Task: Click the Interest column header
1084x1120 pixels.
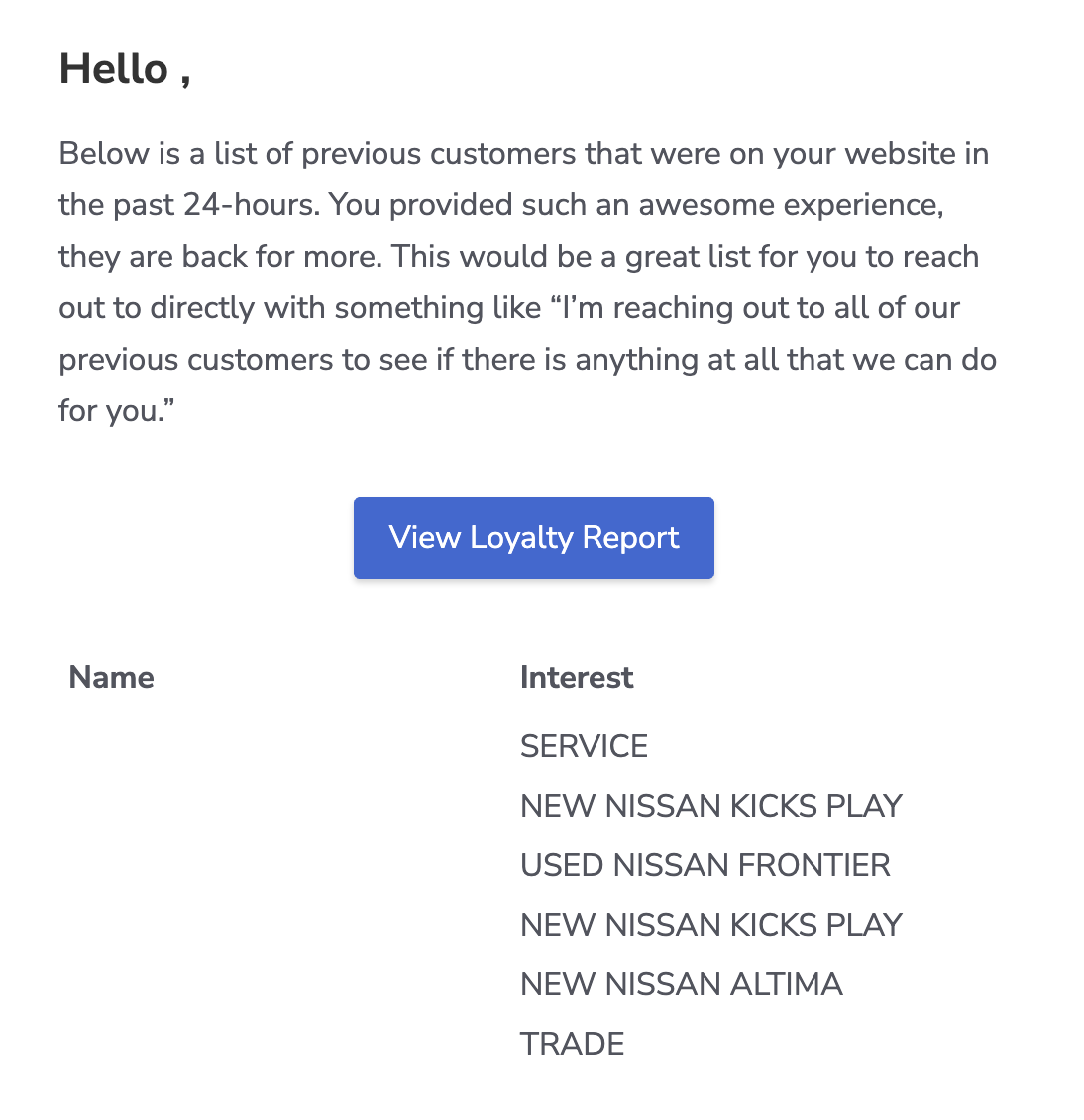Action: [577, 677]
